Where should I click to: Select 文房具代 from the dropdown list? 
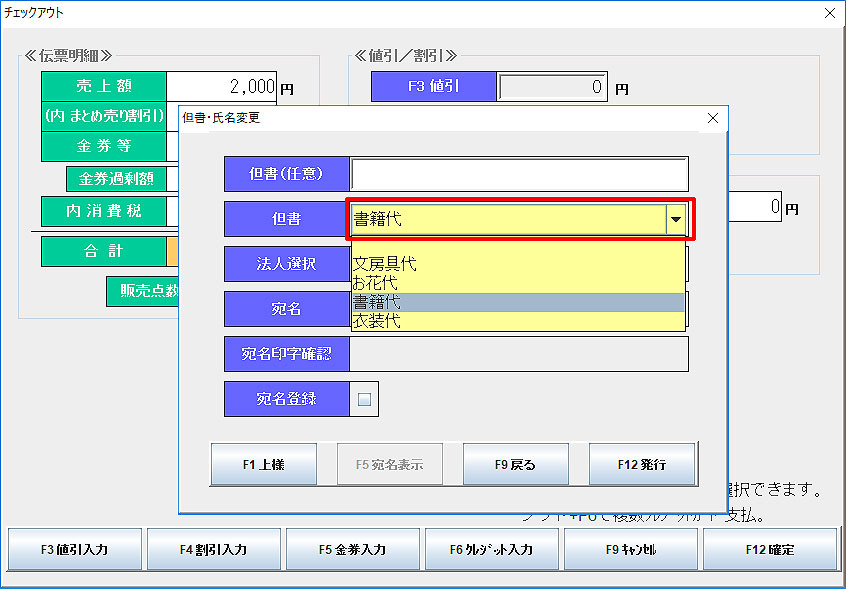coord(518,264)
